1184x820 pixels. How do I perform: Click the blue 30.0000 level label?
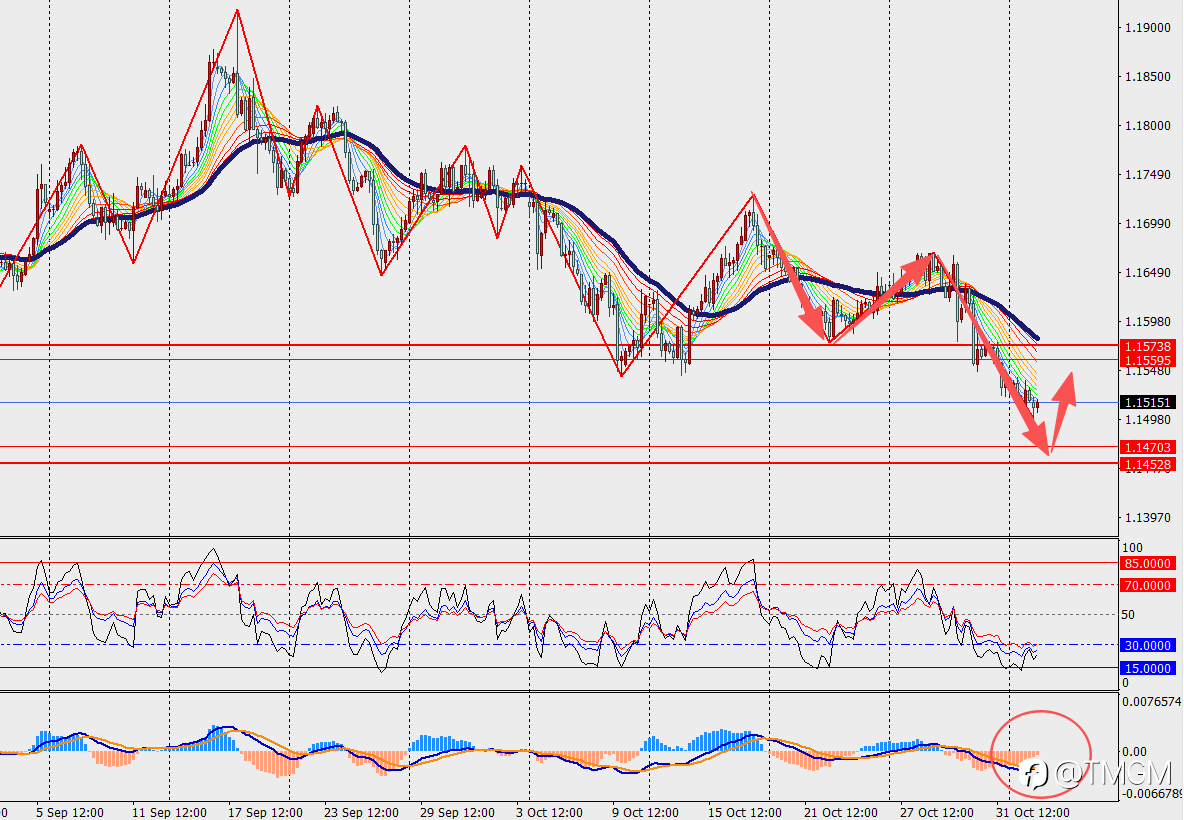[x=1148, y=646]
